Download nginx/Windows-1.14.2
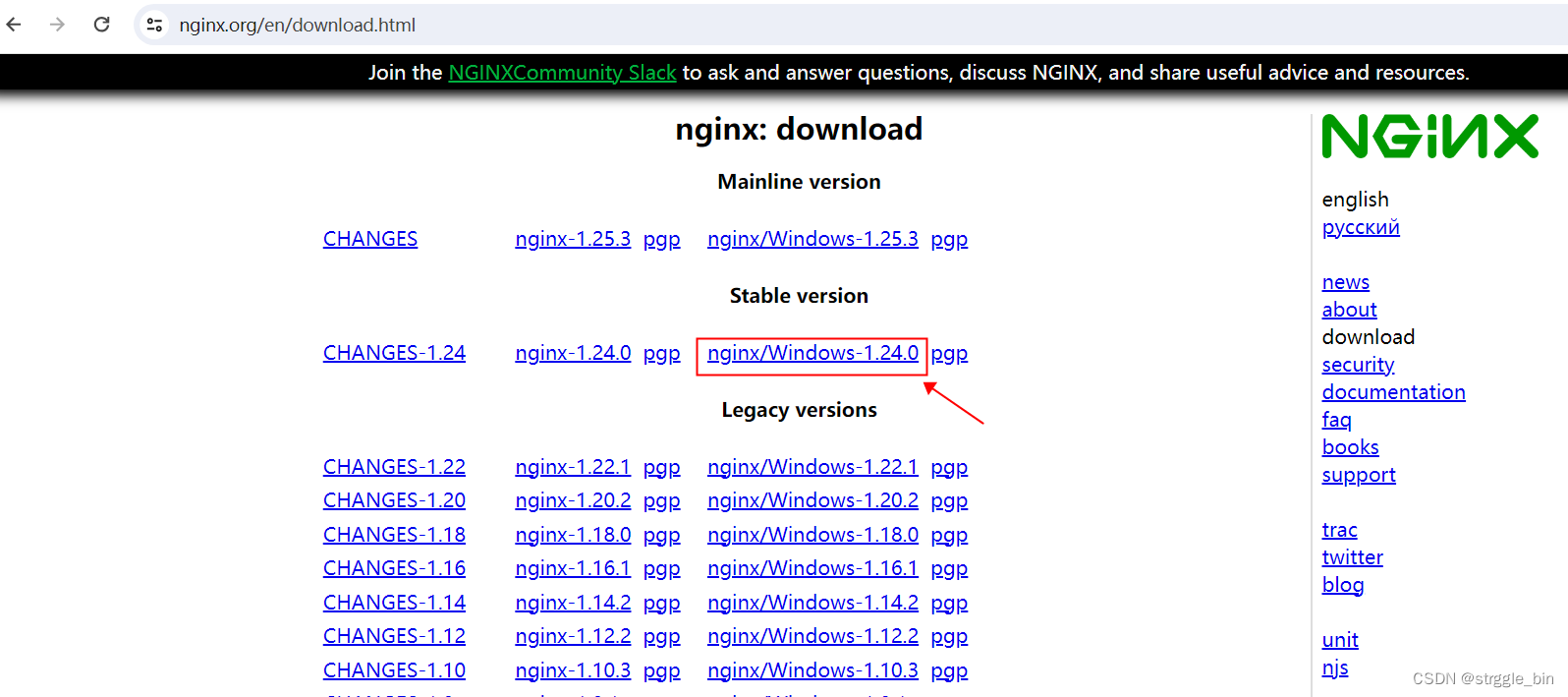The height and width of the screenshot is (697, 1568). click(x=812, y=603)
